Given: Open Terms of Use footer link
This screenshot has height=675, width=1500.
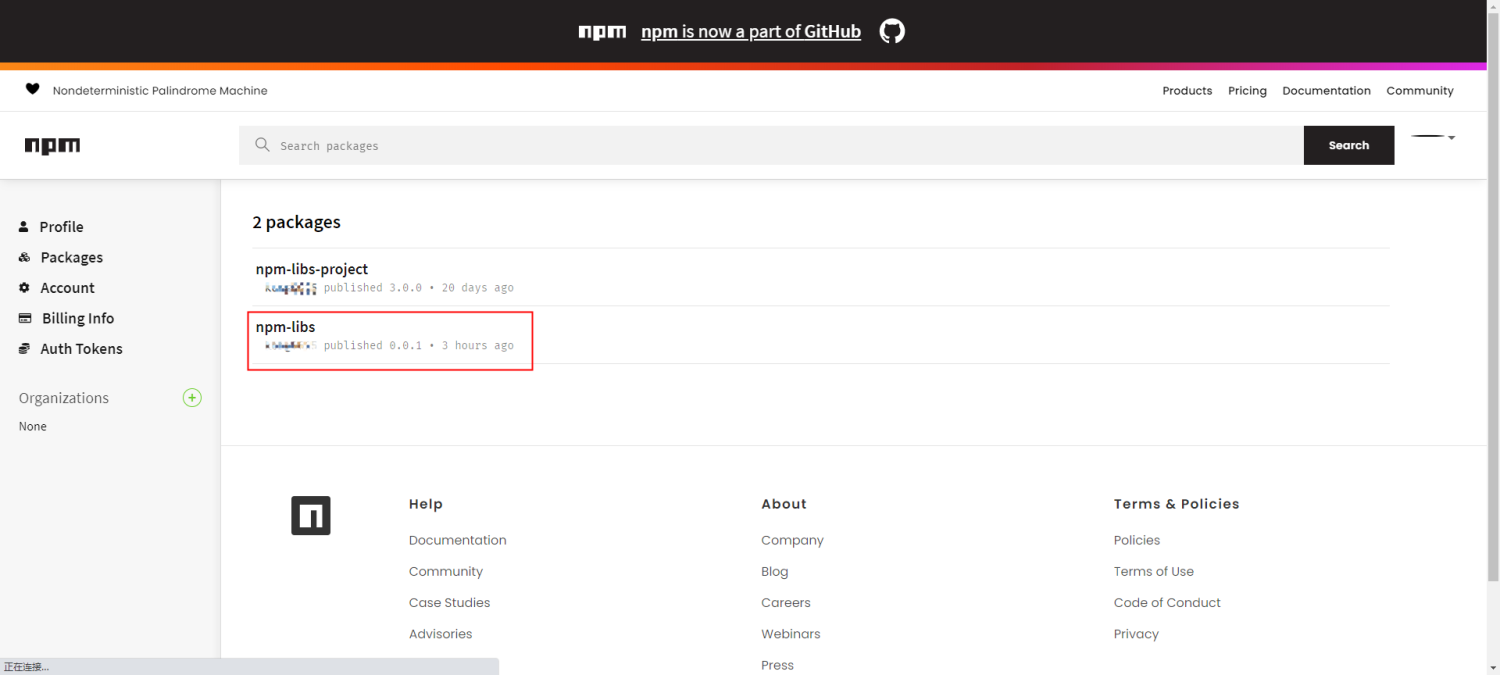Looking at the screenshot, I should coord(1154,572).
